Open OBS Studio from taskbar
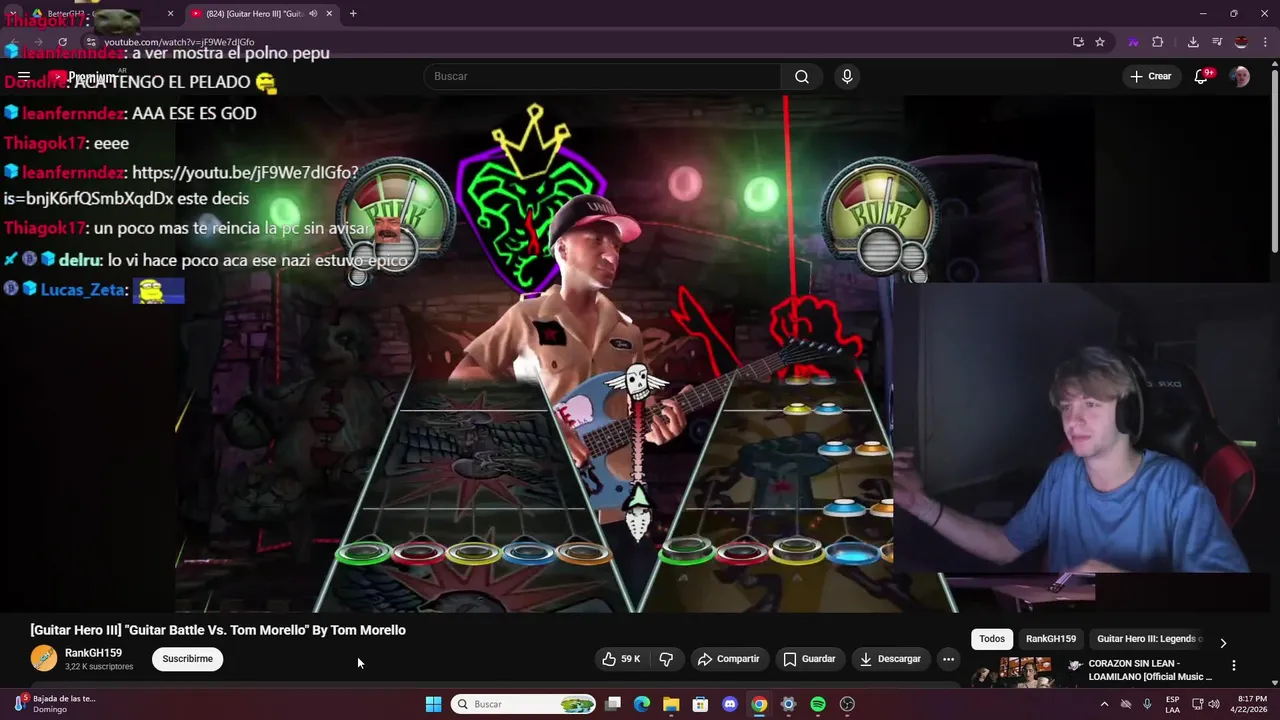Image resolution: width=1280 pixels, height=720 pixels. click(847, 704)
